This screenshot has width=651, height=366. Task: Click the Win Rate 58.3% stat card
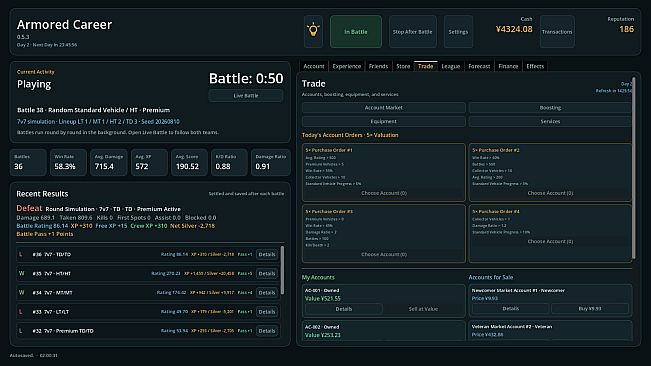[68, 162]
